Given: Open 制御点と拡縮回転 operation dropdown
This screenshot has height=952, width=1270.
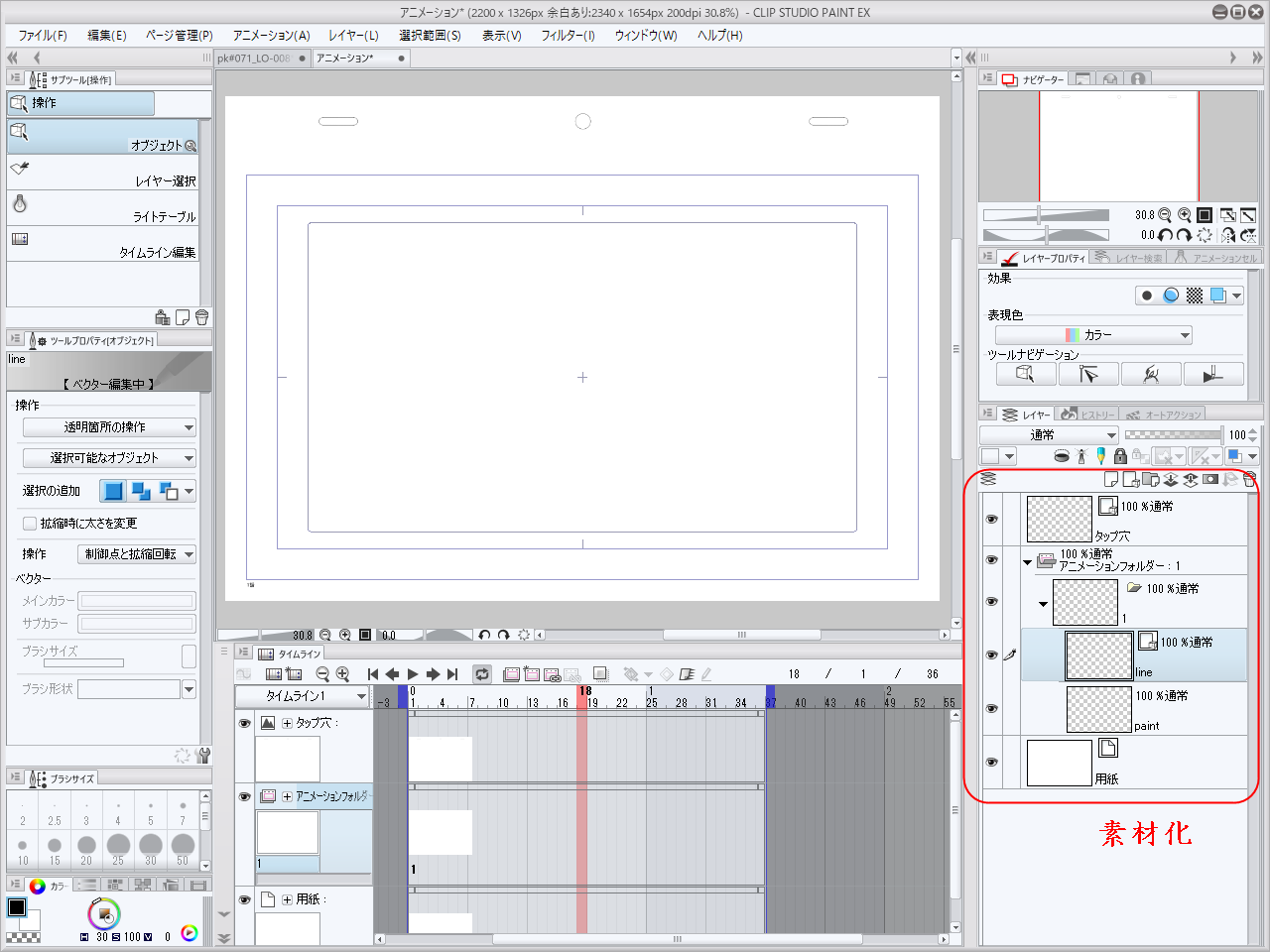Looking at the screenshot, I should (x=137, y=554).
